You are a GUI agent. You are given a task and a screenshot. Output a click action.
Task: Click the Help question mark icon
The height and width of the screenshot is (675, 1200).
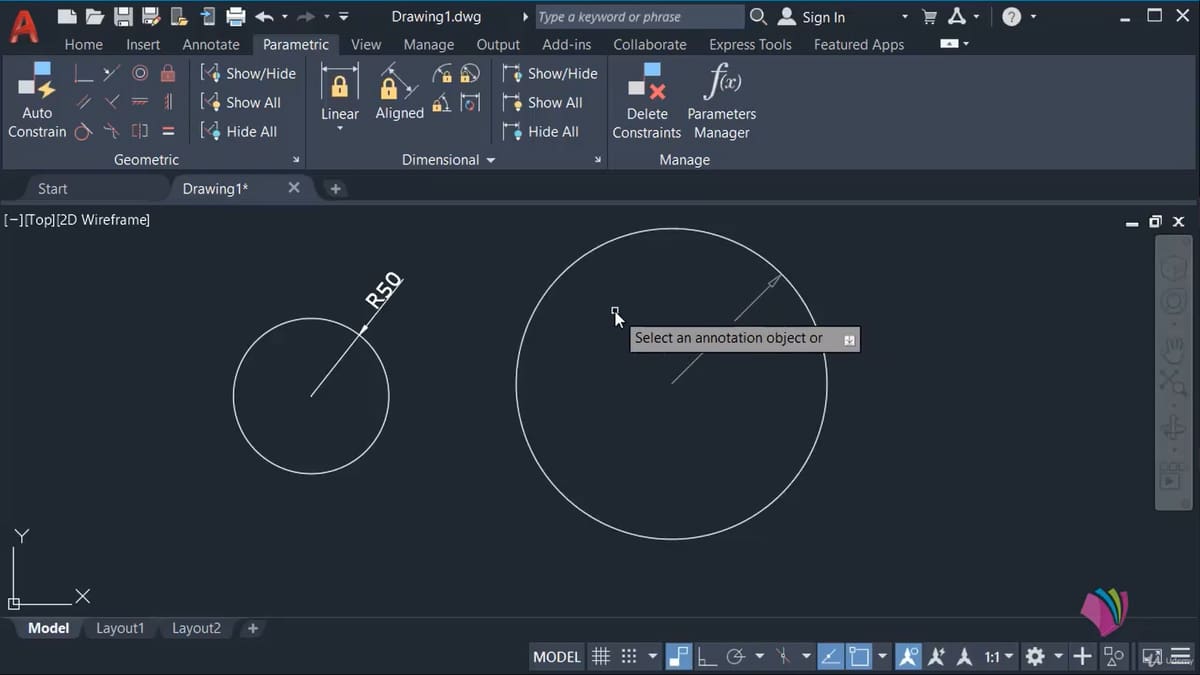tap(1012, 16)
